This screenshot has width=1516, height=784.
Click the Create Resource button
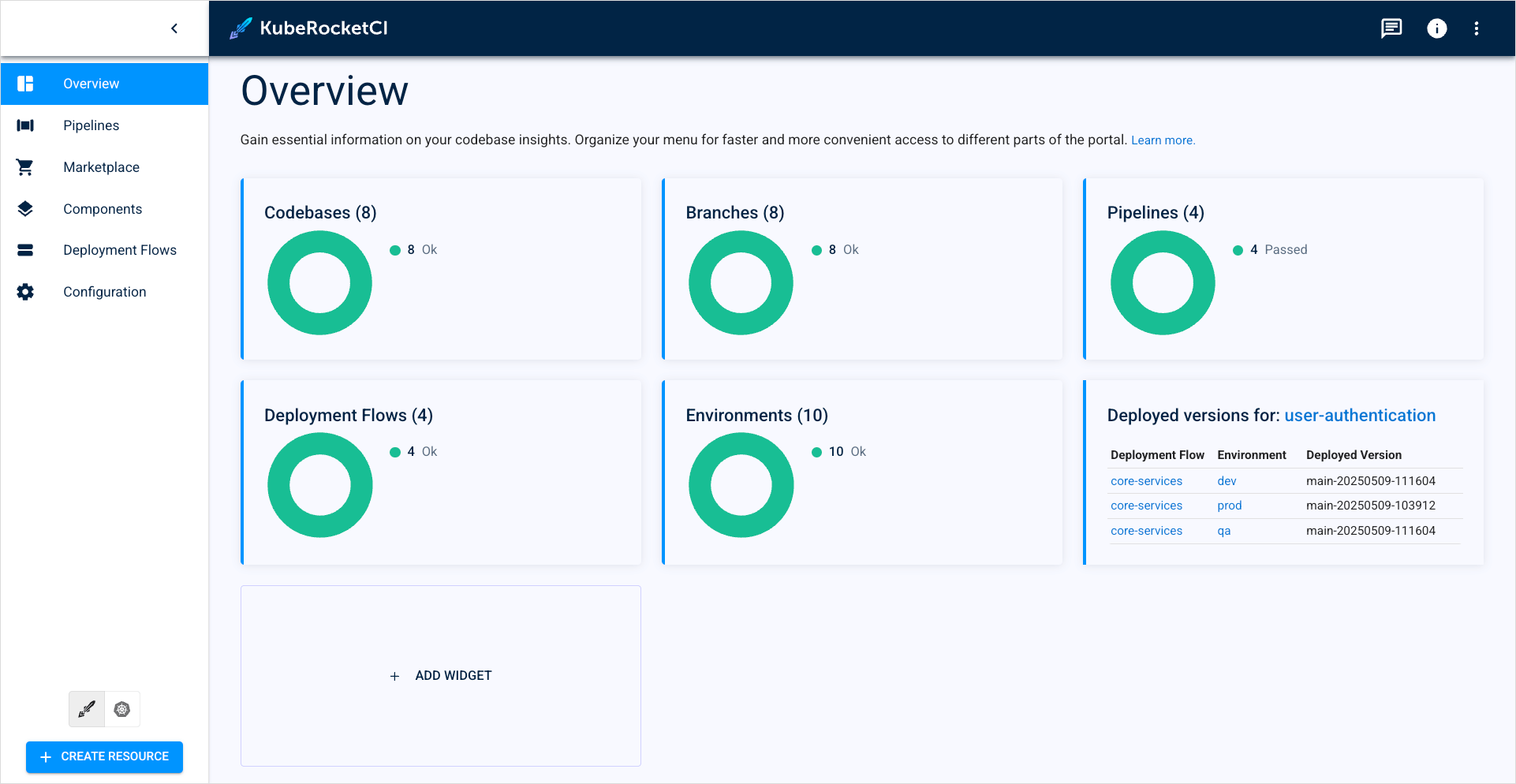104,756
